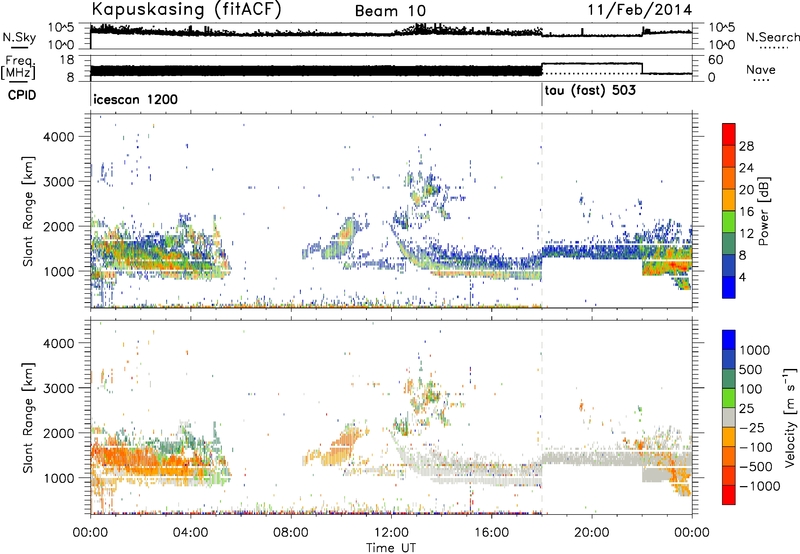Click the '28' value on Power scale
The width and height of the screenshot is (800, 554).
click(x=746, y=146)
